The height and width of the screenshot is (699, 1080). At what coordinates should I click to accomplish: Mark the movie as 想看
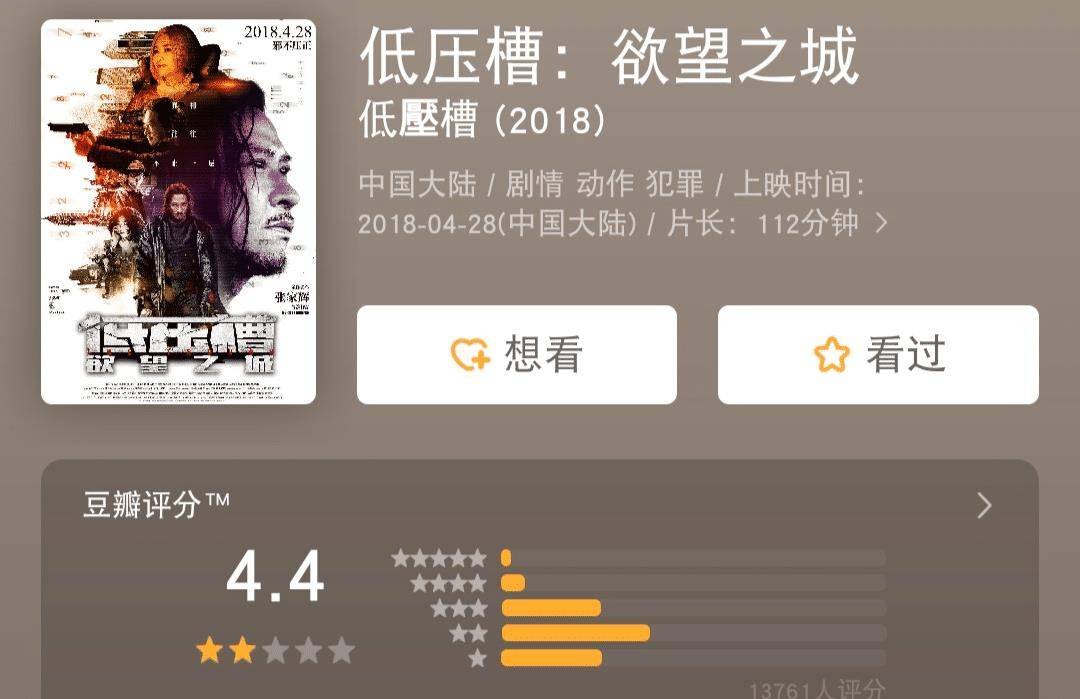click(x=517, y=355)
